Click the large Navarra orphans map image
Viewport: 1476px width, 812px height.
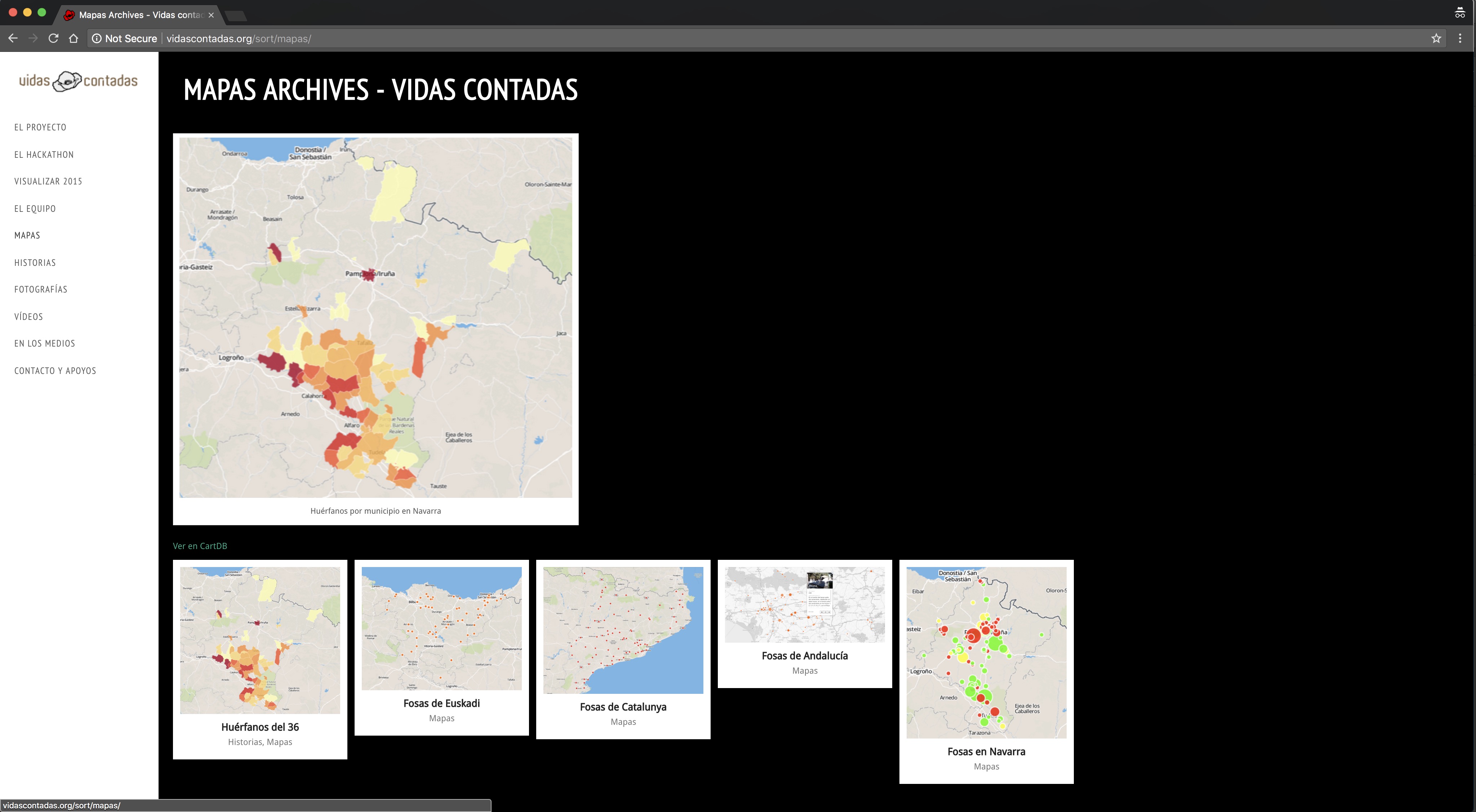375,317
